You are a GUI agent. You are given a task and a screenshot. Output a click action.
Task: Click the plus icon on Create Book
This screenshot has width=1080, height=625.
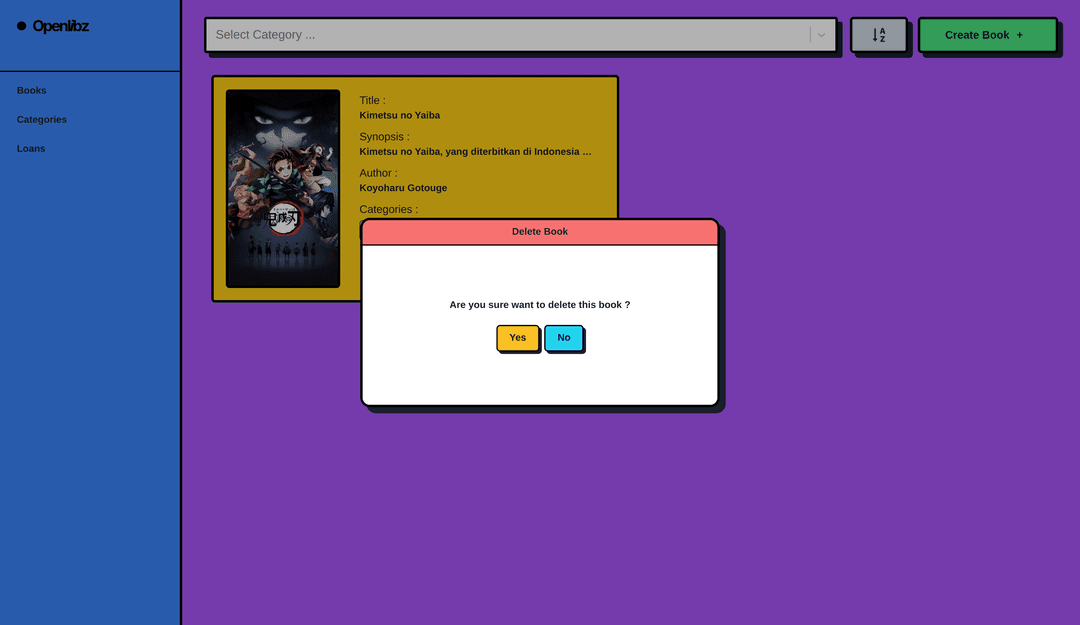pos(1019,35)
